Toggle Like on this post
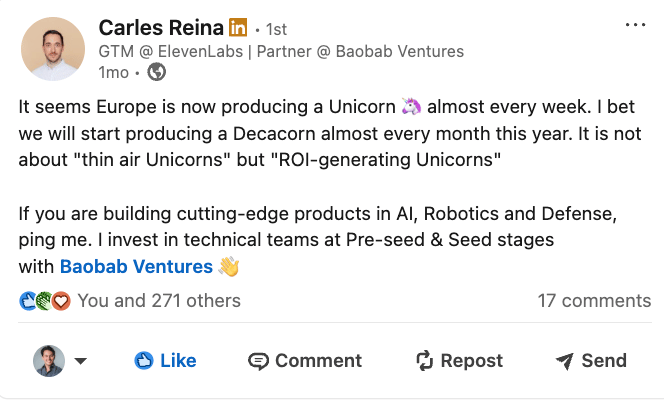Image resolution: width=664 pixels, height=404 pixels. click(165, 361)
